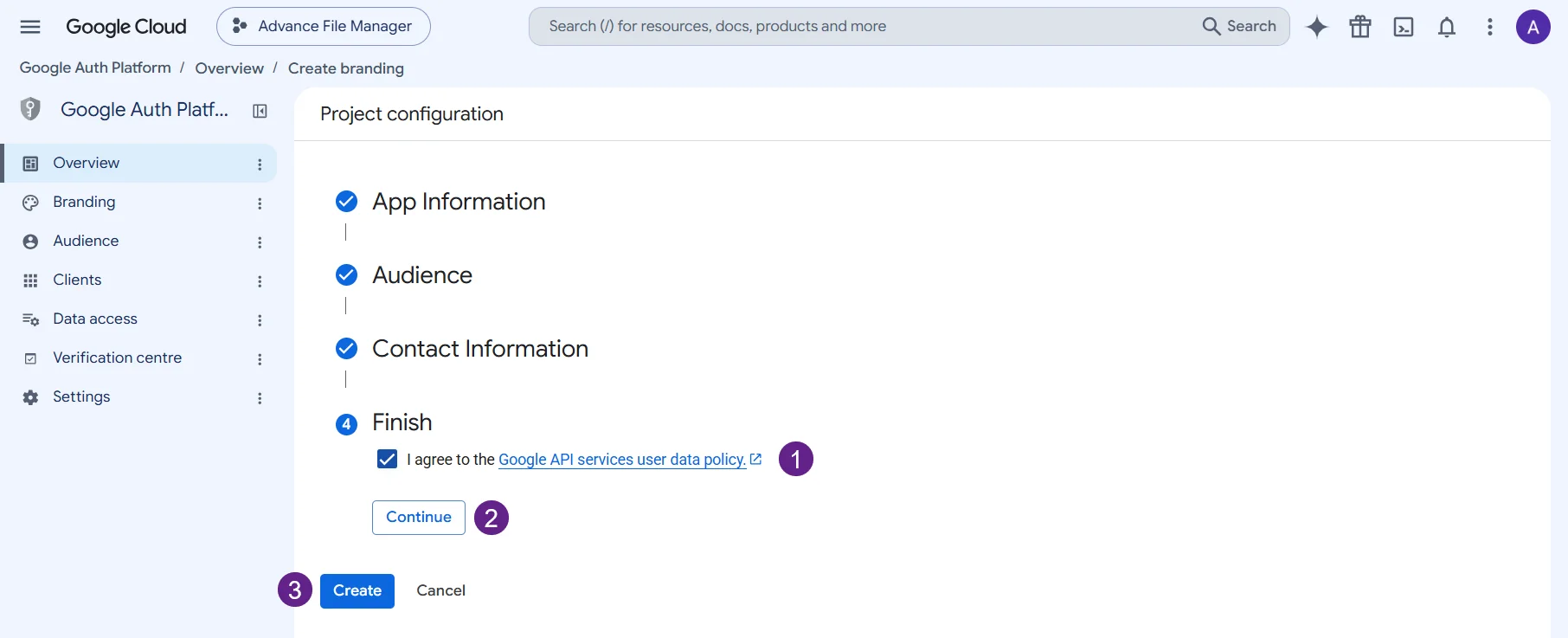Open more options for Audience
The image size is (1568, 638).
(260, 242)
